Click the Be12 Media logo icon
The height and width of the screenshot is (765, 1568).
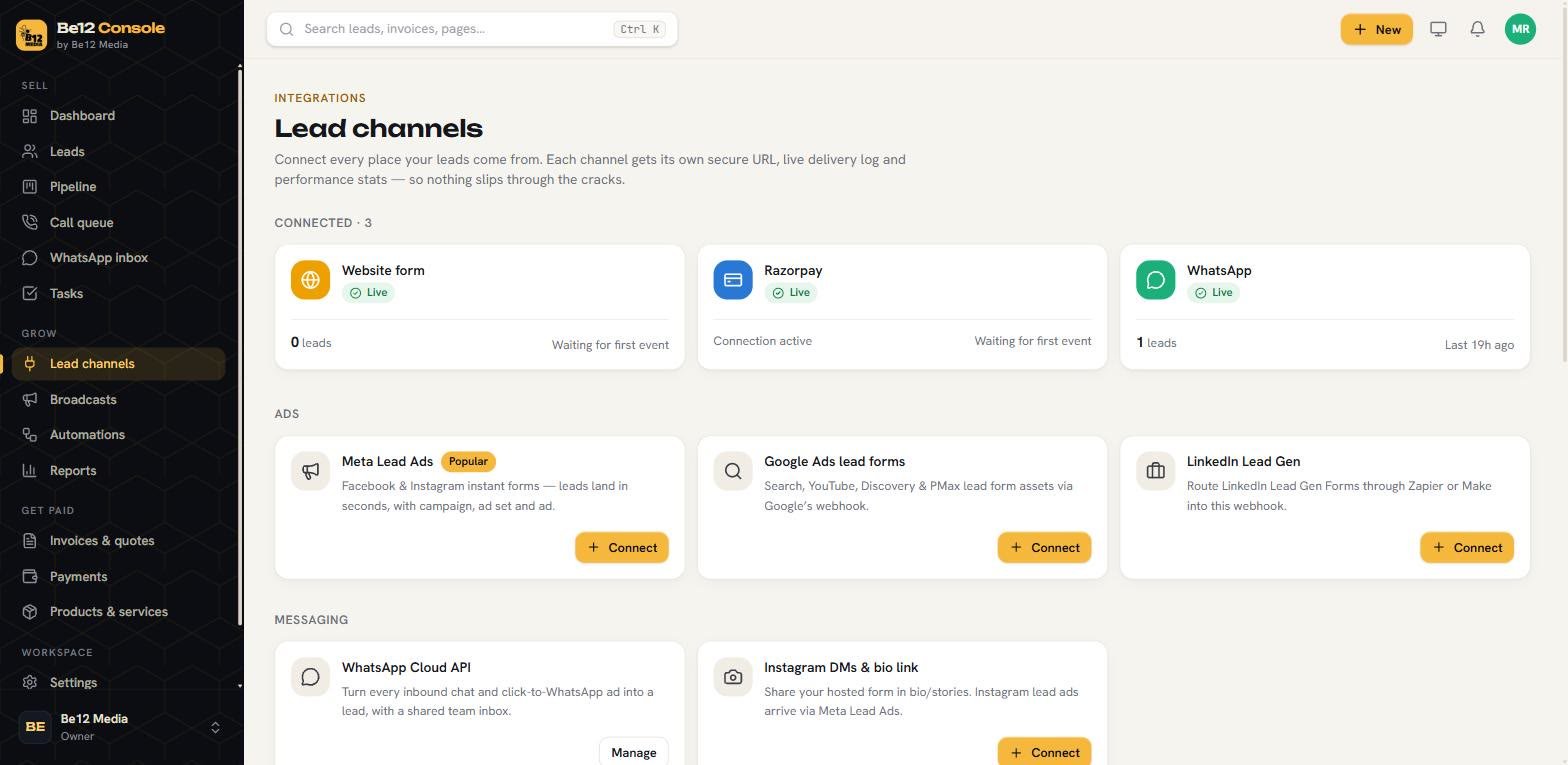point(31,35)
